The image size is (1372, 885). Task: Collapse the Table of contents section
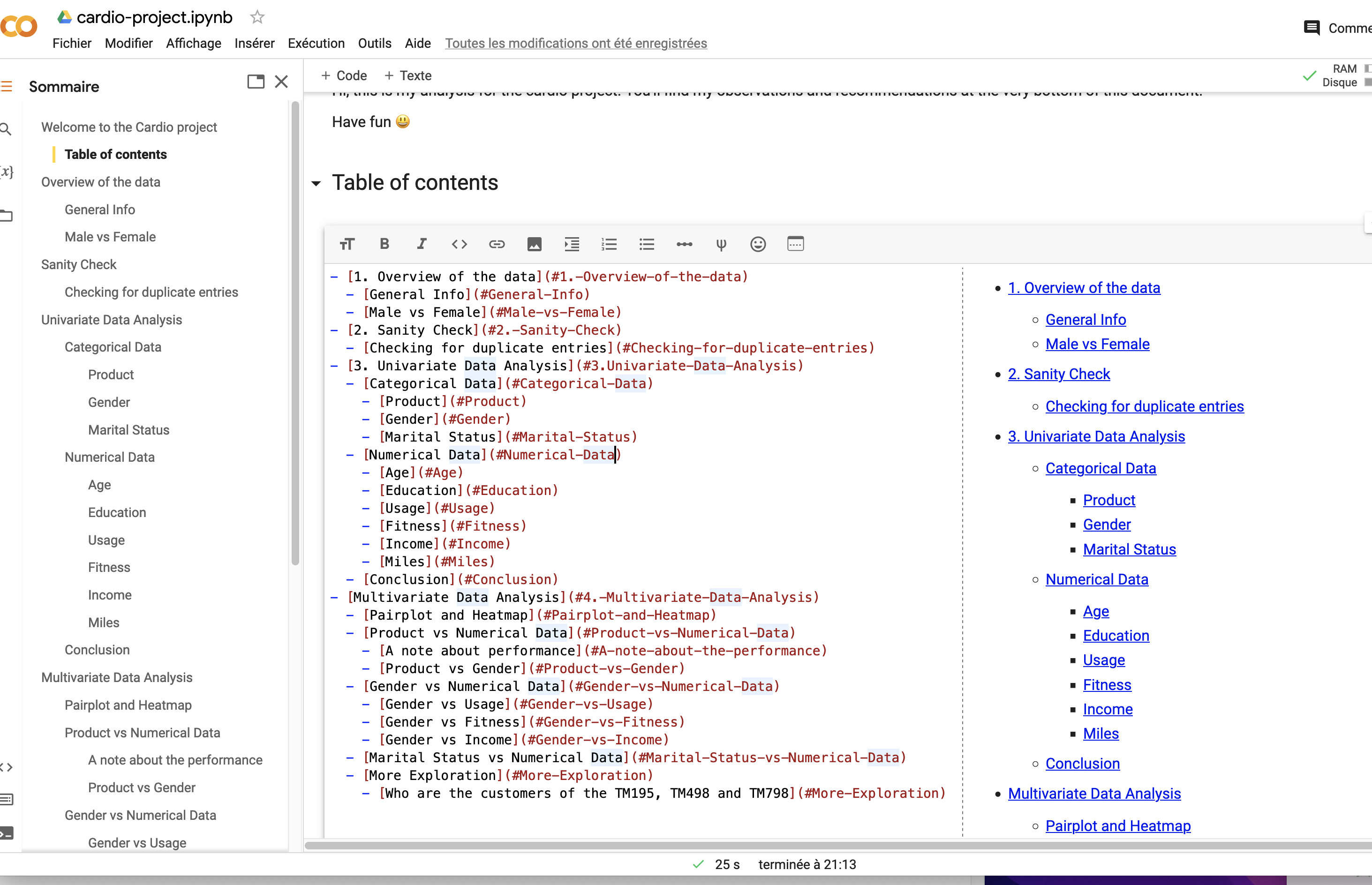pyautogui.click(x=316, y=183)
